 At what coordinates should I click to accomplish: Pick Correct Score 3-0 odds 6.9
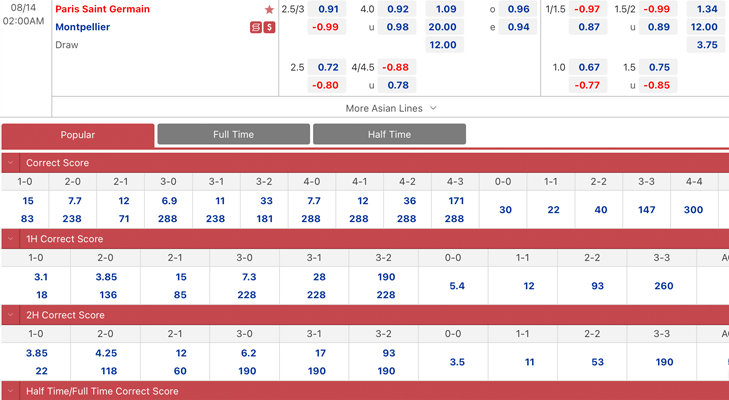[168, 200]
